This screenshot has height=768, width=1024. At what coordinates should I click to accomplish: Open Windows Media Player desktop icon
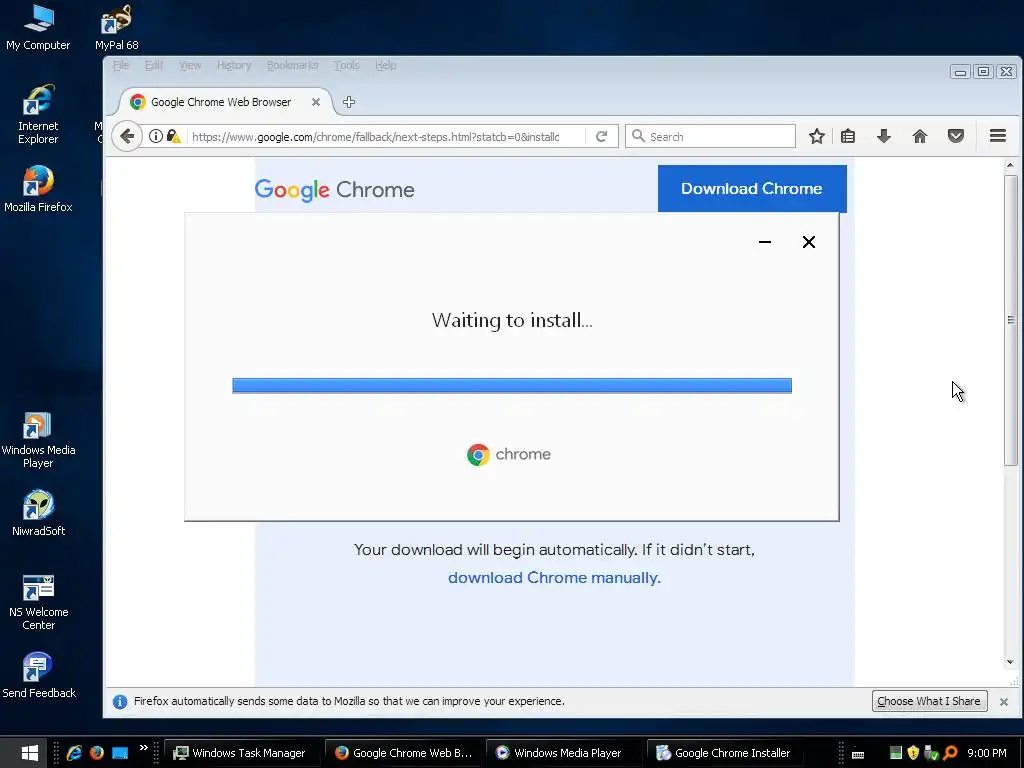coord(38,440)
